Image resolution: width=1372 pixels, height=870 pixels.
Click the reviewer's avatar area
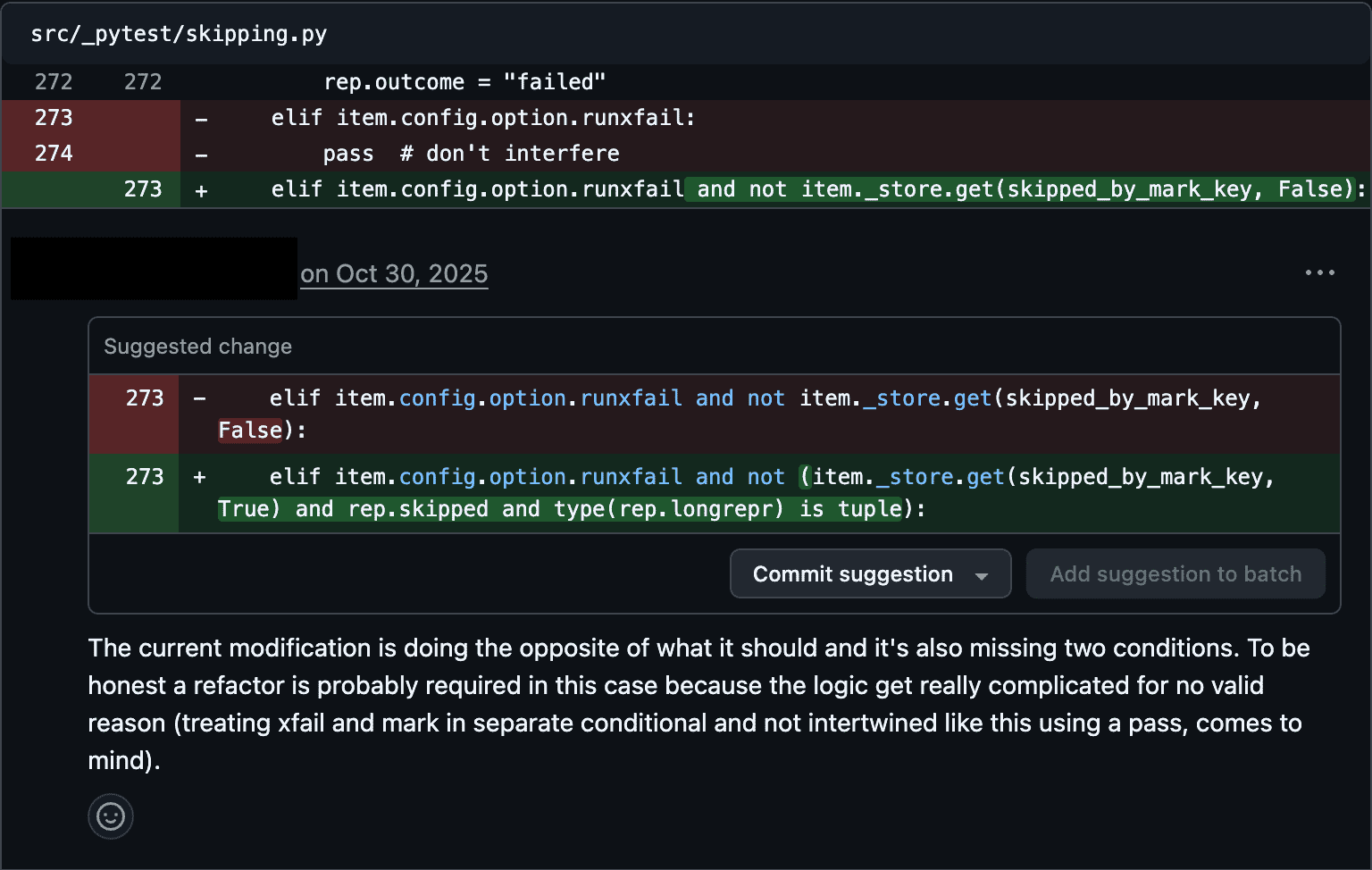[x=152, y=268]
